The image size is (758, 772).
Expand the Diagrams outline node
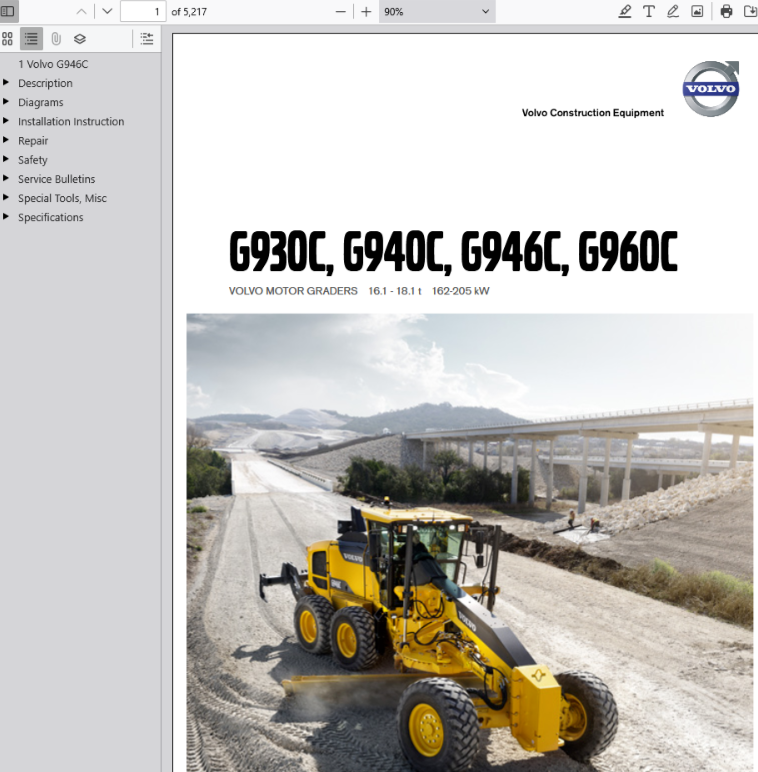pos(6,101)
